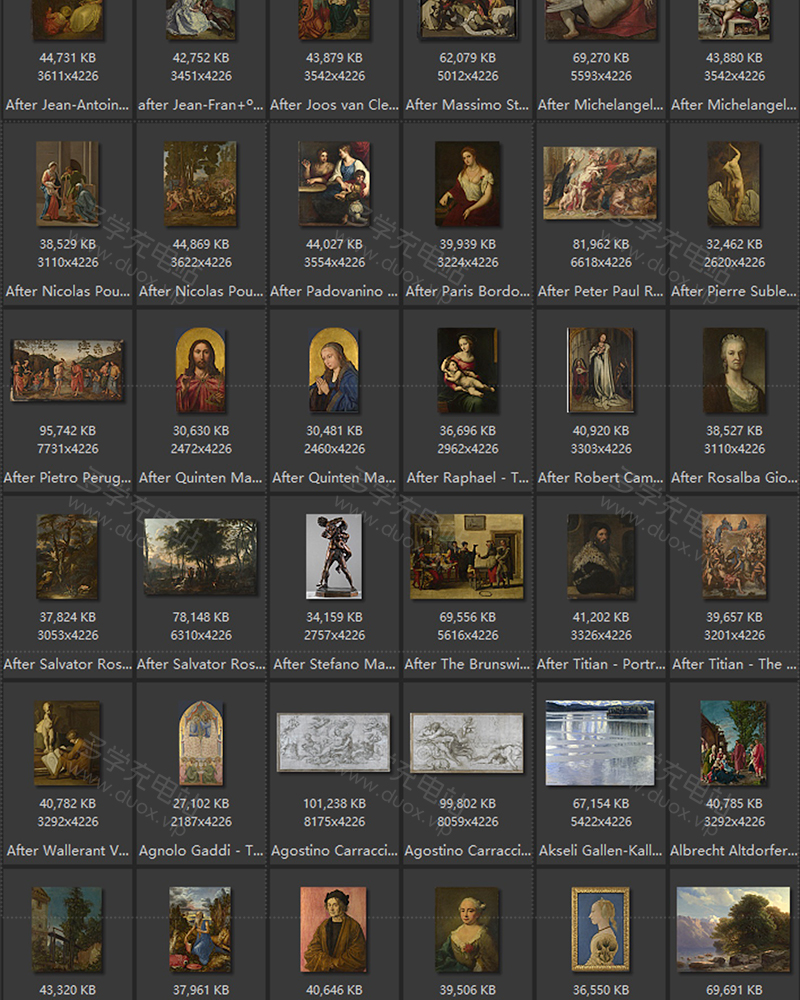Open the 101,238 KB Agostino Carracci drawing

click(x=334, y=742)
